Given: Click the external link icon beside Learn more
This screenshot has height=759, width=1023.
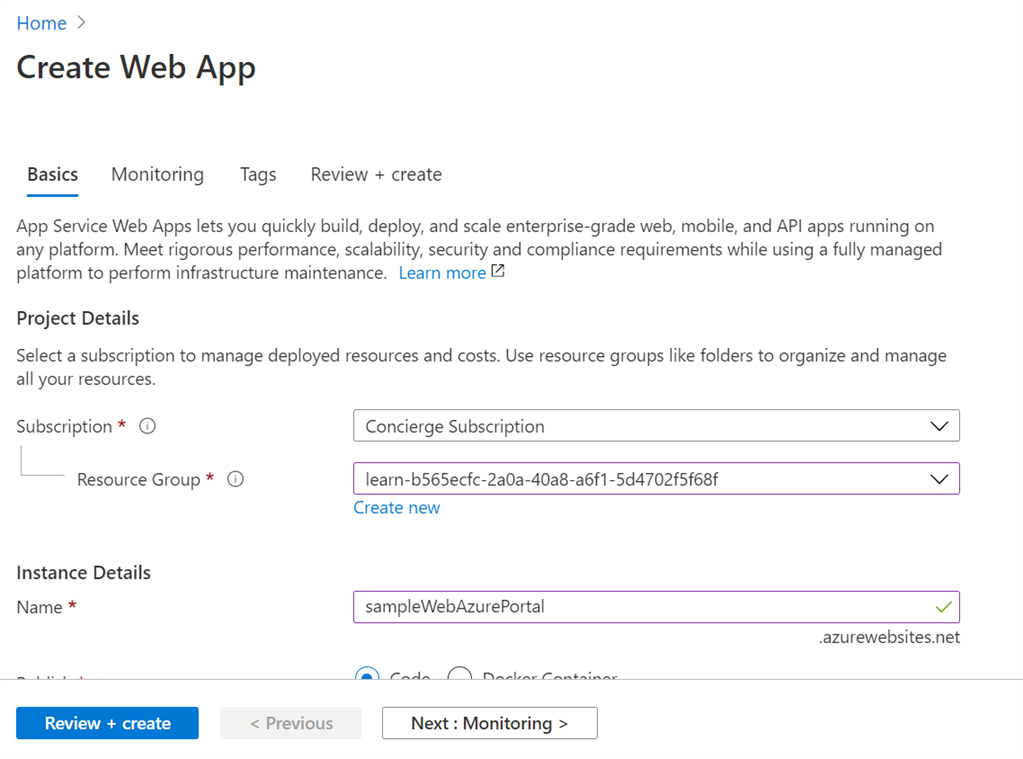Looking at the screenshot, I should click(498, 271).
